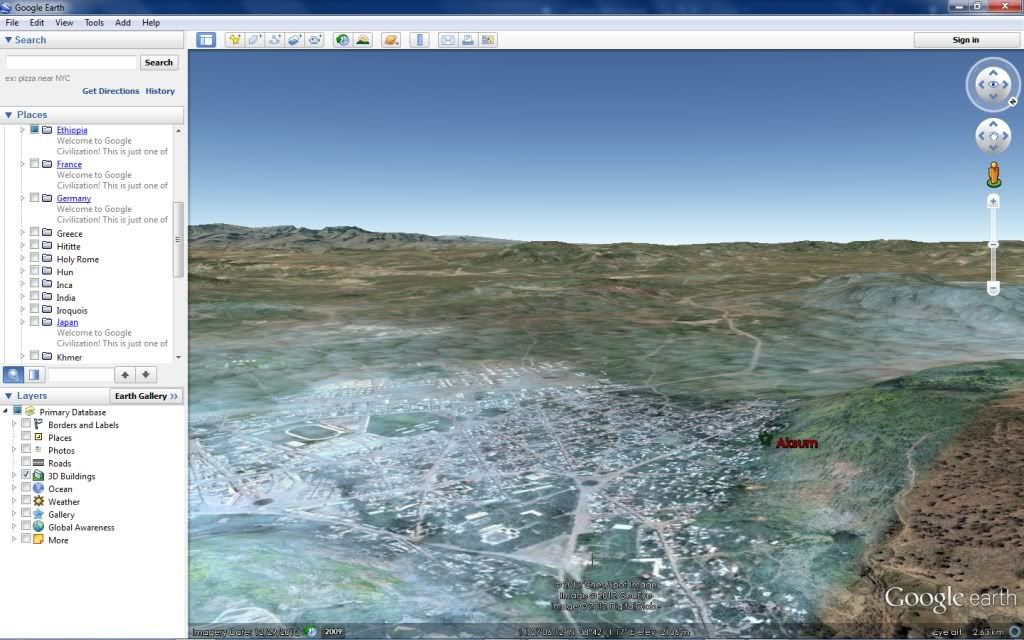The image size is (1024, 640).
Task: Collapse the Layers panel
Action: [x=8, y=396]
